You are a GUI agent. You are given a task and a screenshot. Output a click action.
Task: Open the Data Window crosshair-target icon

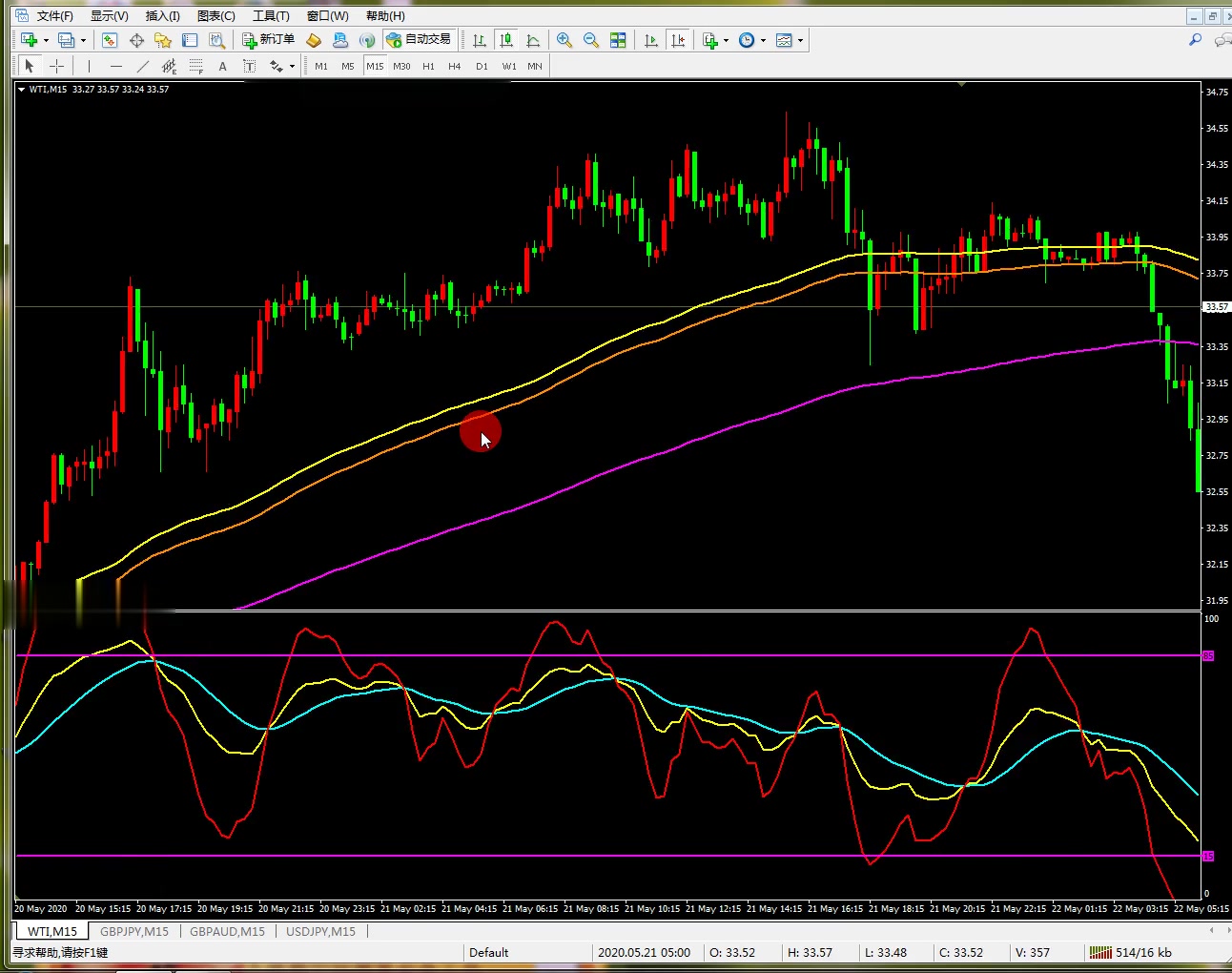(x=136, y=40)
